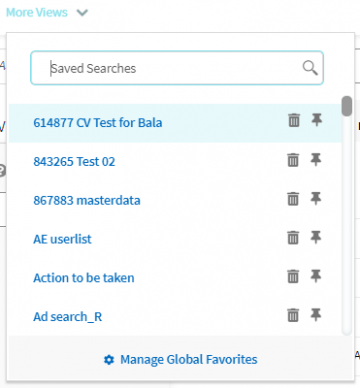
Task: Delete the Ad search_R saved search
Action: [x=293, y=315]
